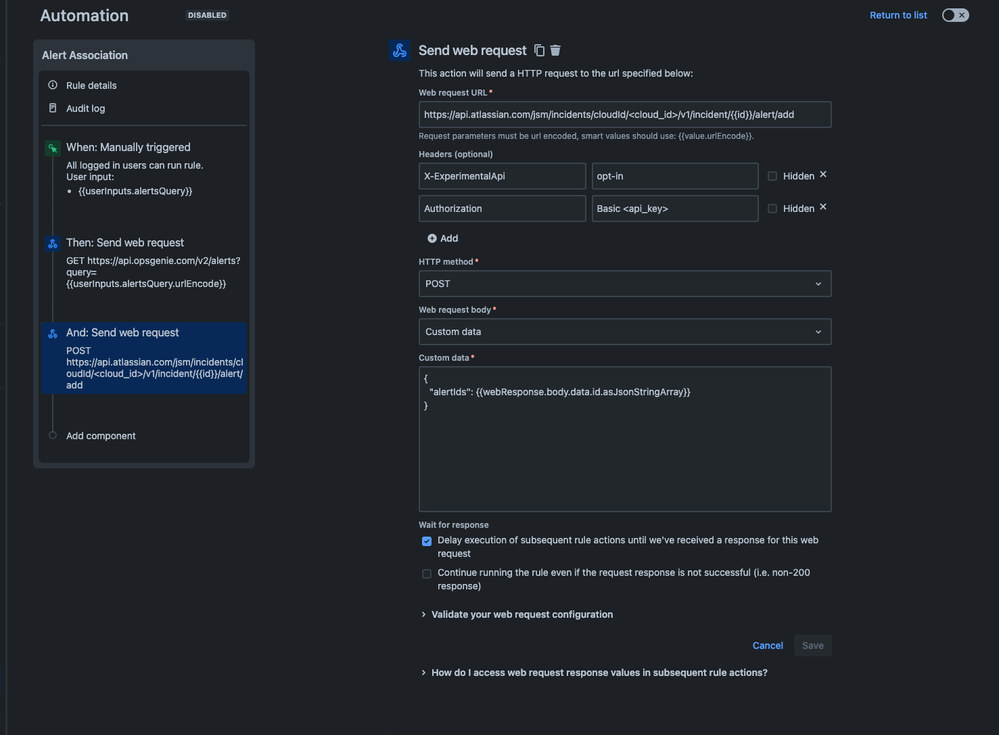Click the Authorization header name field

point(502,208)
